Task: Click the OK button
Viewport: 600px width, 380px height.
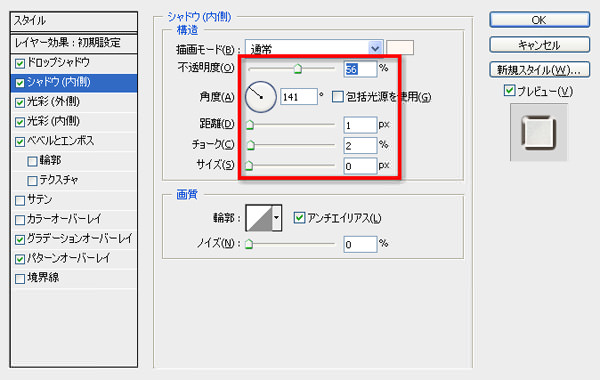Action: pyautogui.click(x=540, y=20)
